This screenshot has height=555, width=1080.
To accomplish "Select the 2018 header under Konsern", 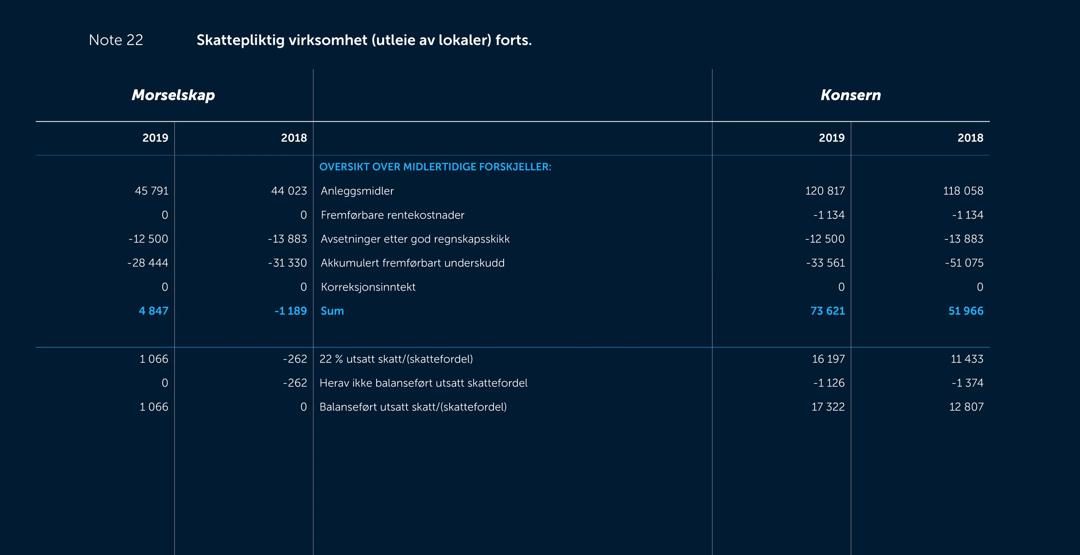I will [970, 138].
